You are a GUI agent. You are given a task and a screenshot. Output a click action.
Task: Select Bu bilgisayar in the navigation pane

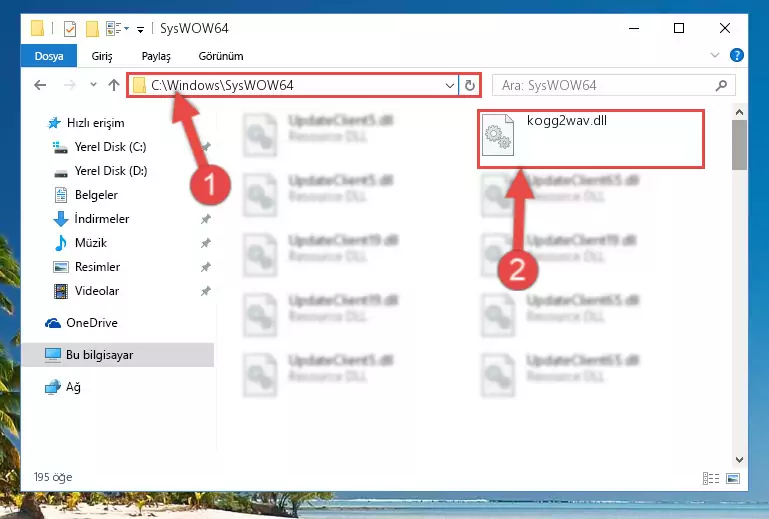[100, 355]
